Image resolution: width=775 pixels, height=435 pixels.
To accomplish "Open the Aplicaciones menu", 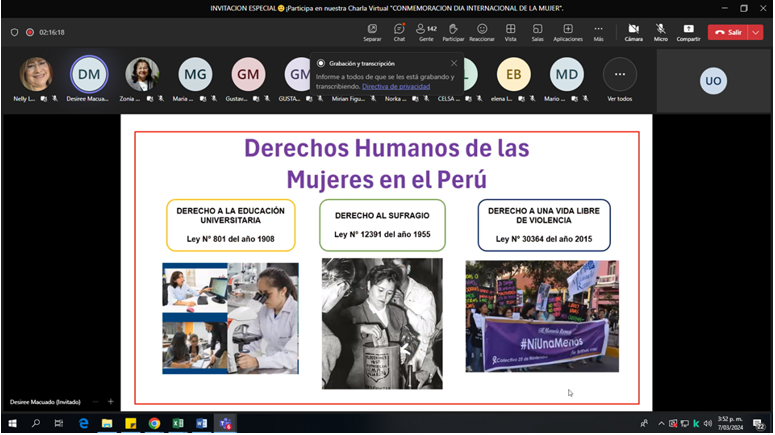I will coord(568,32).
